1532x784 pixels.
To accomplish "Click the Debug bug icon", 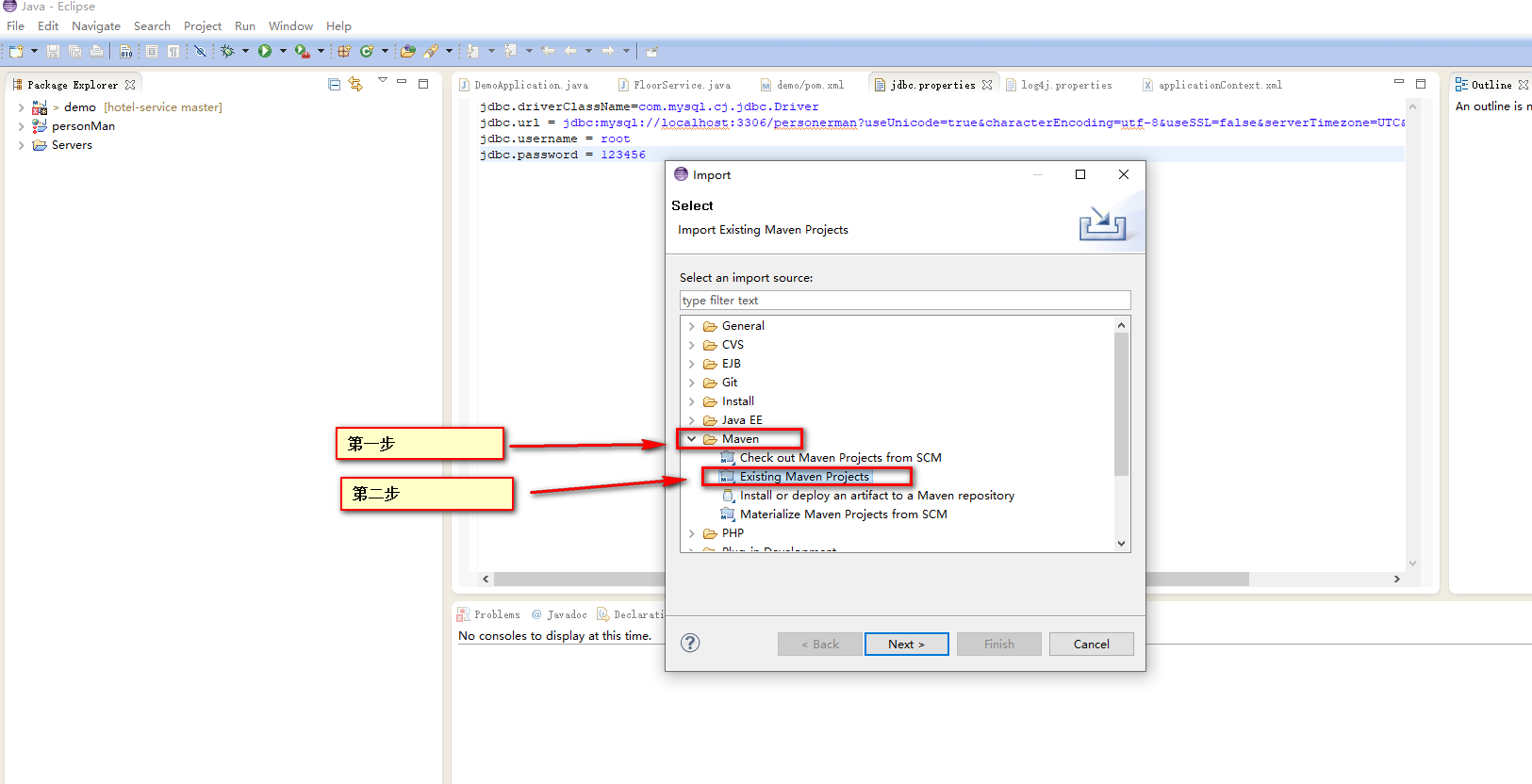I will coord(227,51).
